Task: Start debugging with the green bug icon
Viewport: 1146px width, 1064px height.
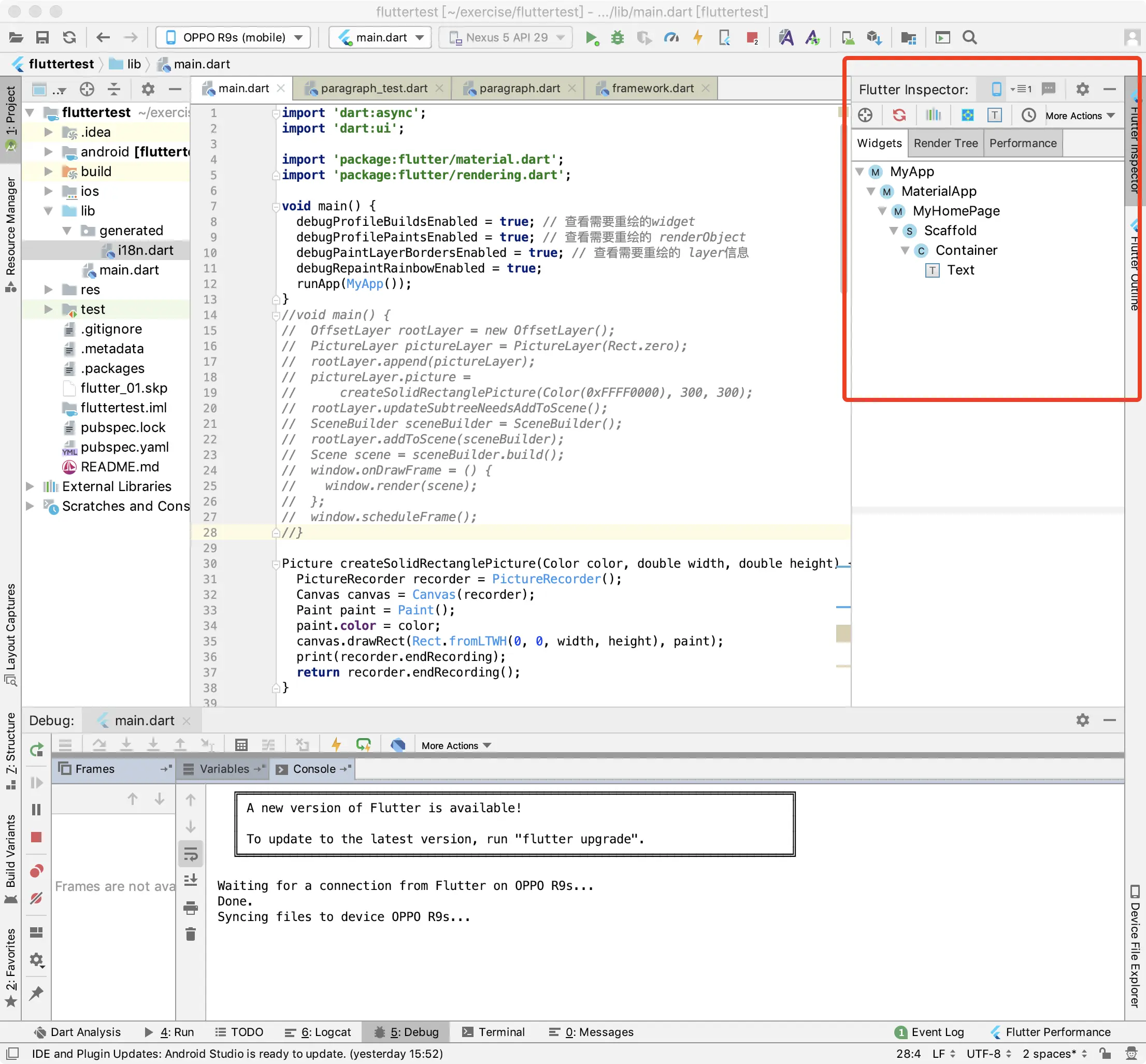Action: (x=618, y=38)
